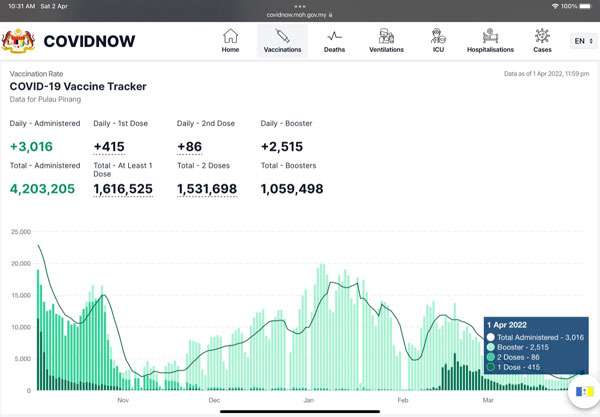Viewport: 600px width, 417px height.
Task: Open the Deaths heartbeat icon
Action: point(334,36)
